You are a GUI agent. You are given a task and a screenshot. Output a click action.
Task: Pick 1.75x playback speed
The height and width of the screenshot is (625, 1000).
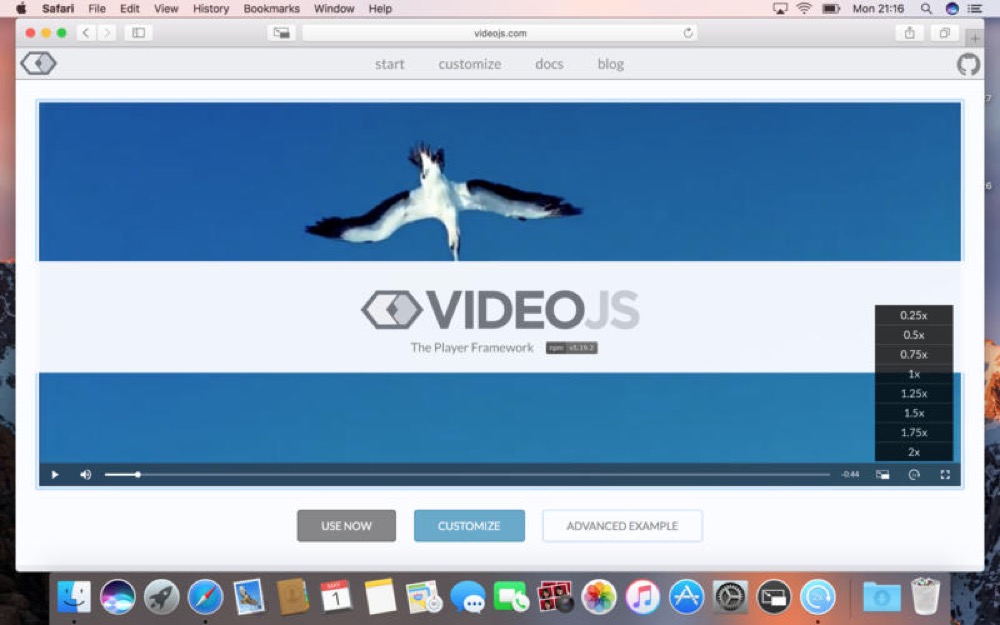914,433
